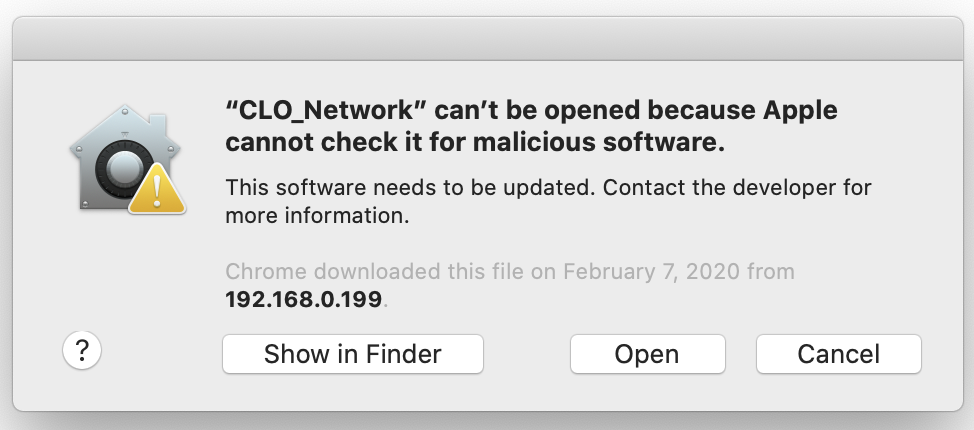The width and height of the screenshot is (974, 430).
Task: Cancel the malicious software warning dialog
Action: point(839,354)
